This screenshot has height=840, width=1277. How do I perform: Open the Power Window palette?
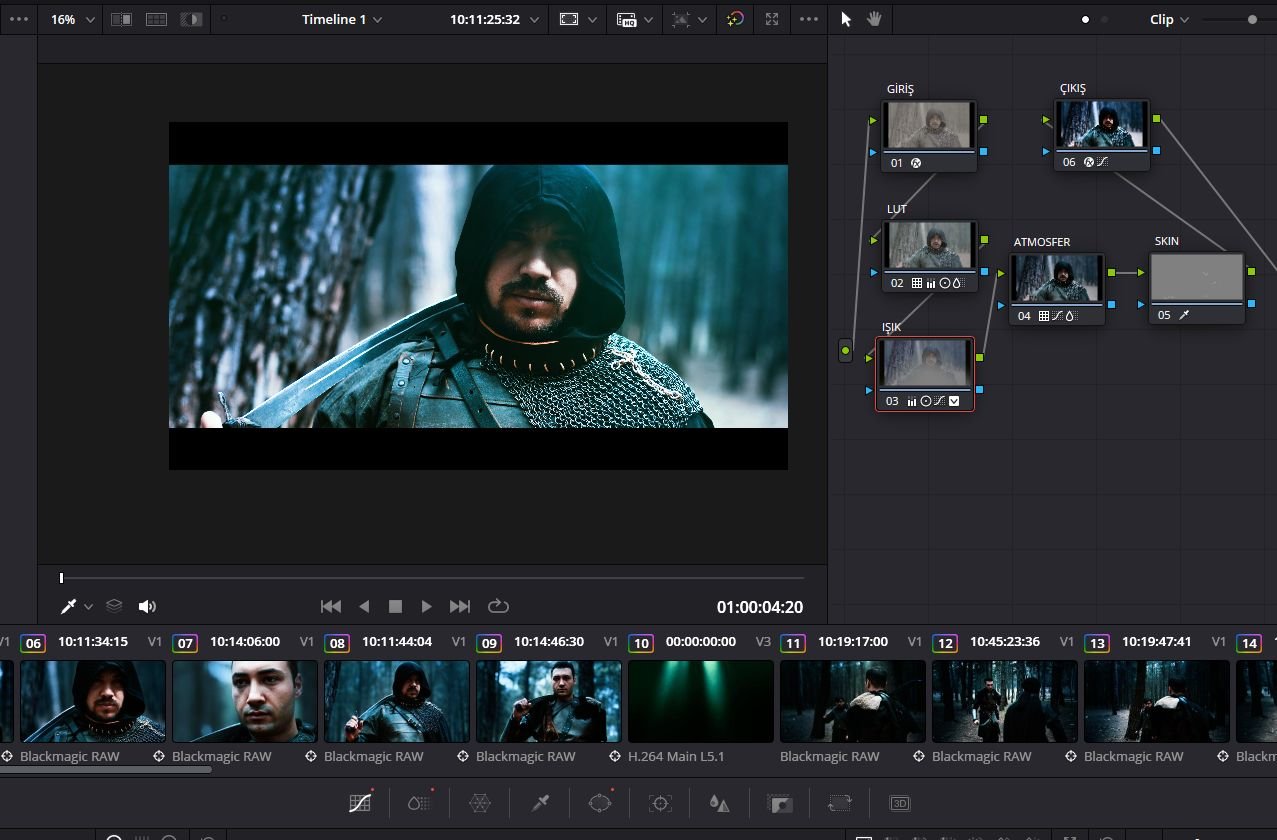(600, 803)
